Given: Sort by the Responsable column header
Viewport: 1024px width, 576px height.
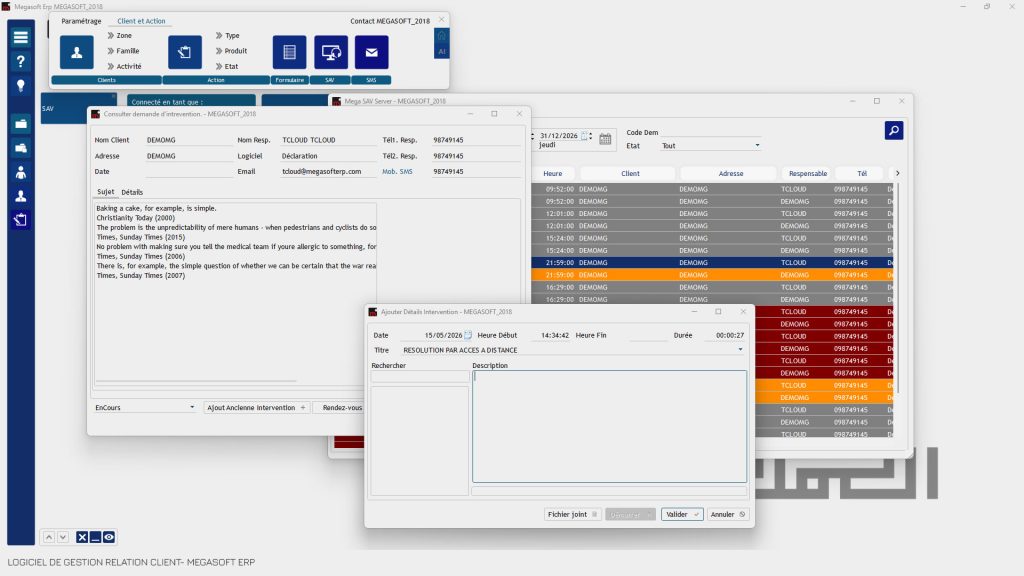Looking at the screenshot, I should [x=808, y=174].
